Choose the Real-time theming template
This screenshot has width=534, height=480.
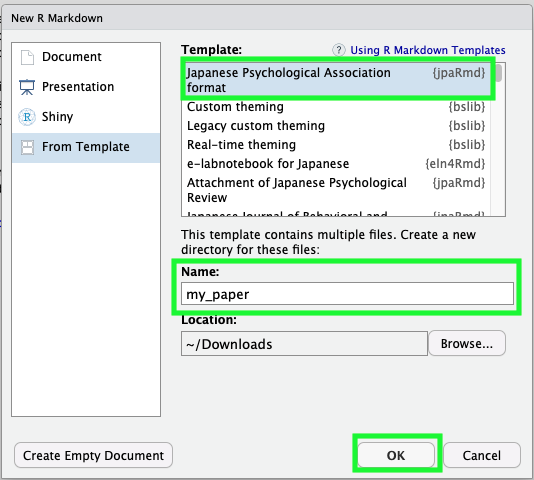[336, 145]
